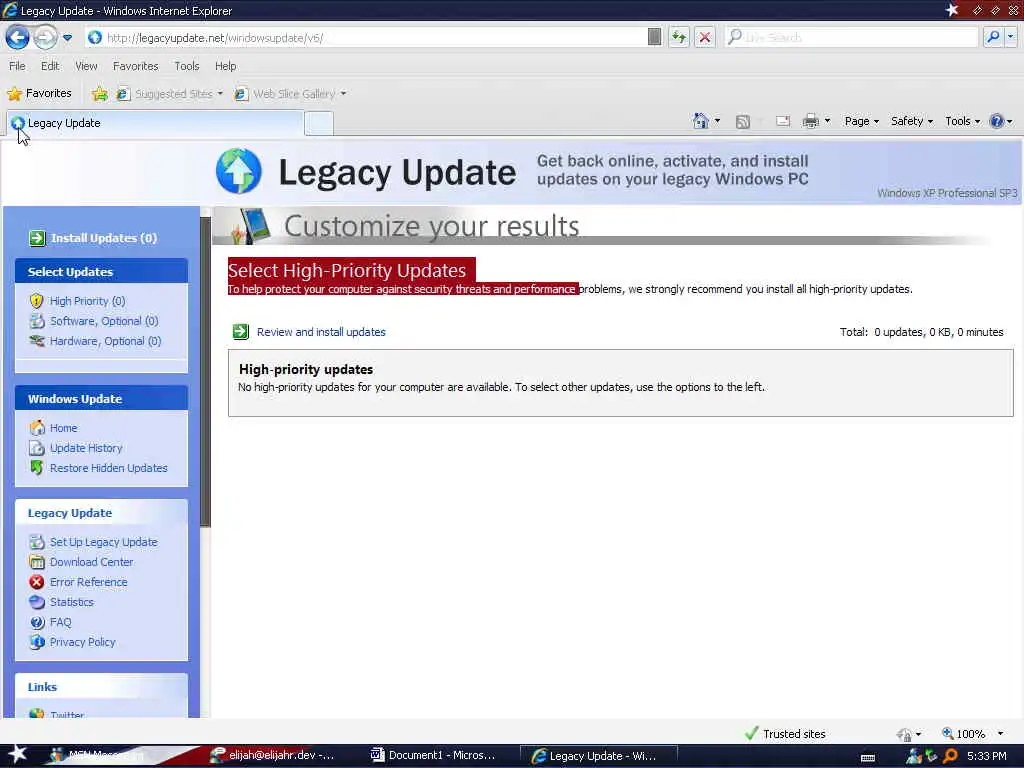
Task: Click Install Updates (0) link
Action: coord(104,238)
